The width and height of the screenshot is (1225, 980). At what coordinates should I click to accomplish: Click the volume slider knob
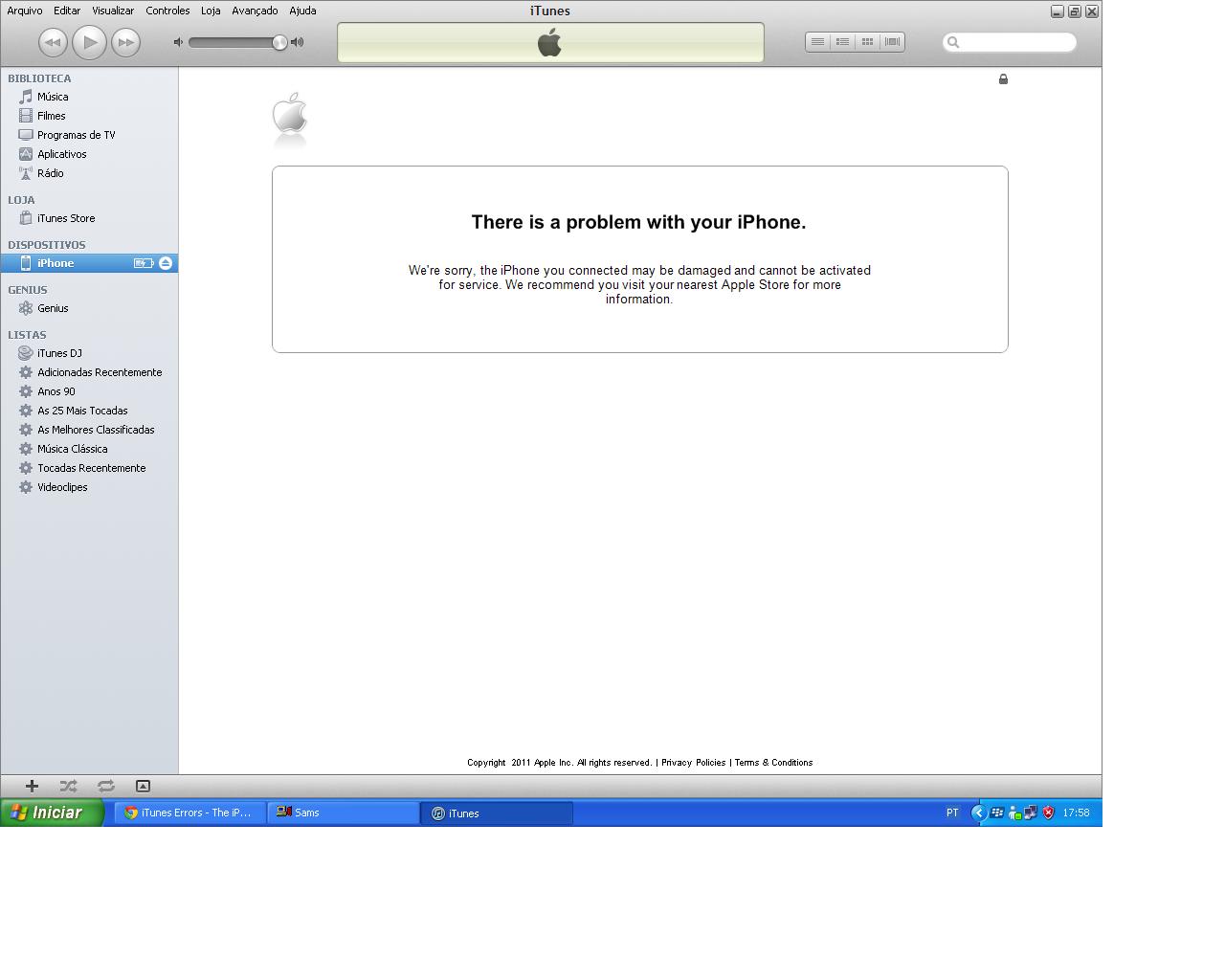(x=279, y=42)
